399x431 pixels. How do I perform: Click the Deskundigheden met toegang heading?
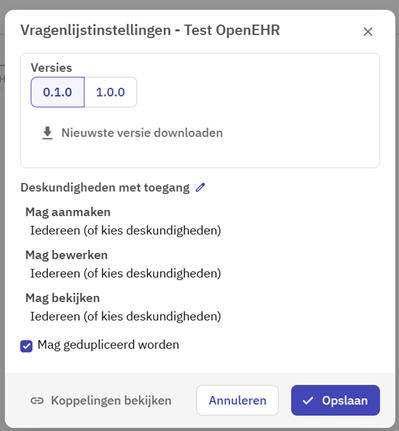tap(105, 188)
